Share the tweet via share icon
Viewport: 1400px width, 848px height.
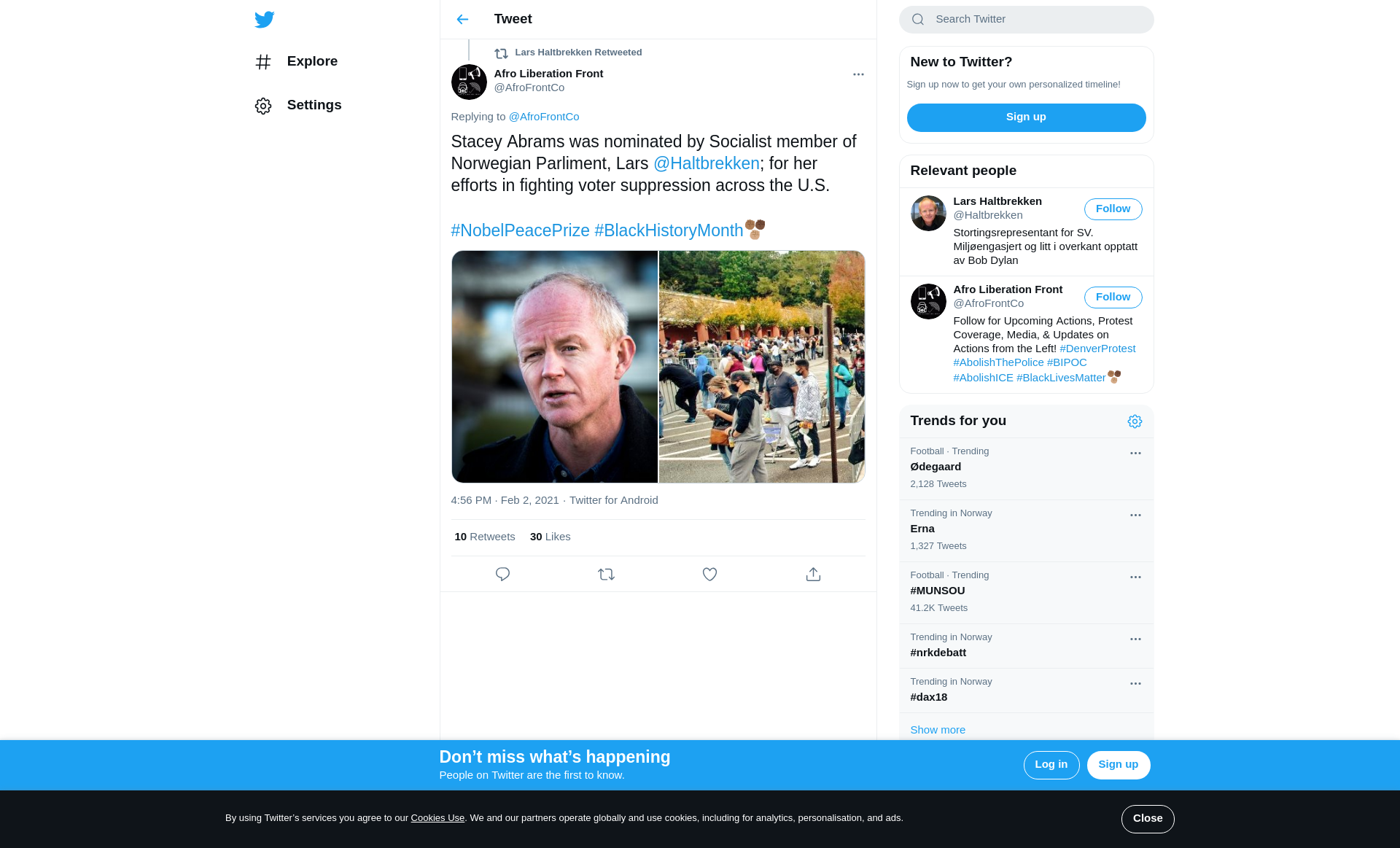tap(813, 575)
